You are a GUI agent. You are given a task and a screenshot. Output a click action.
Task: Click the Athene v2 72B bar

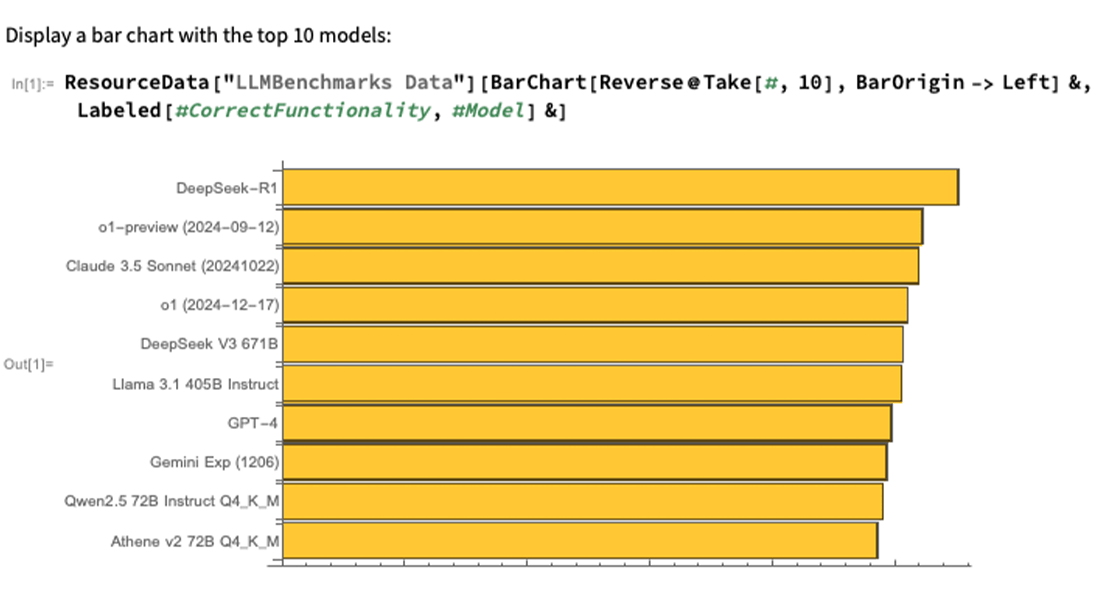pos(579,541)
